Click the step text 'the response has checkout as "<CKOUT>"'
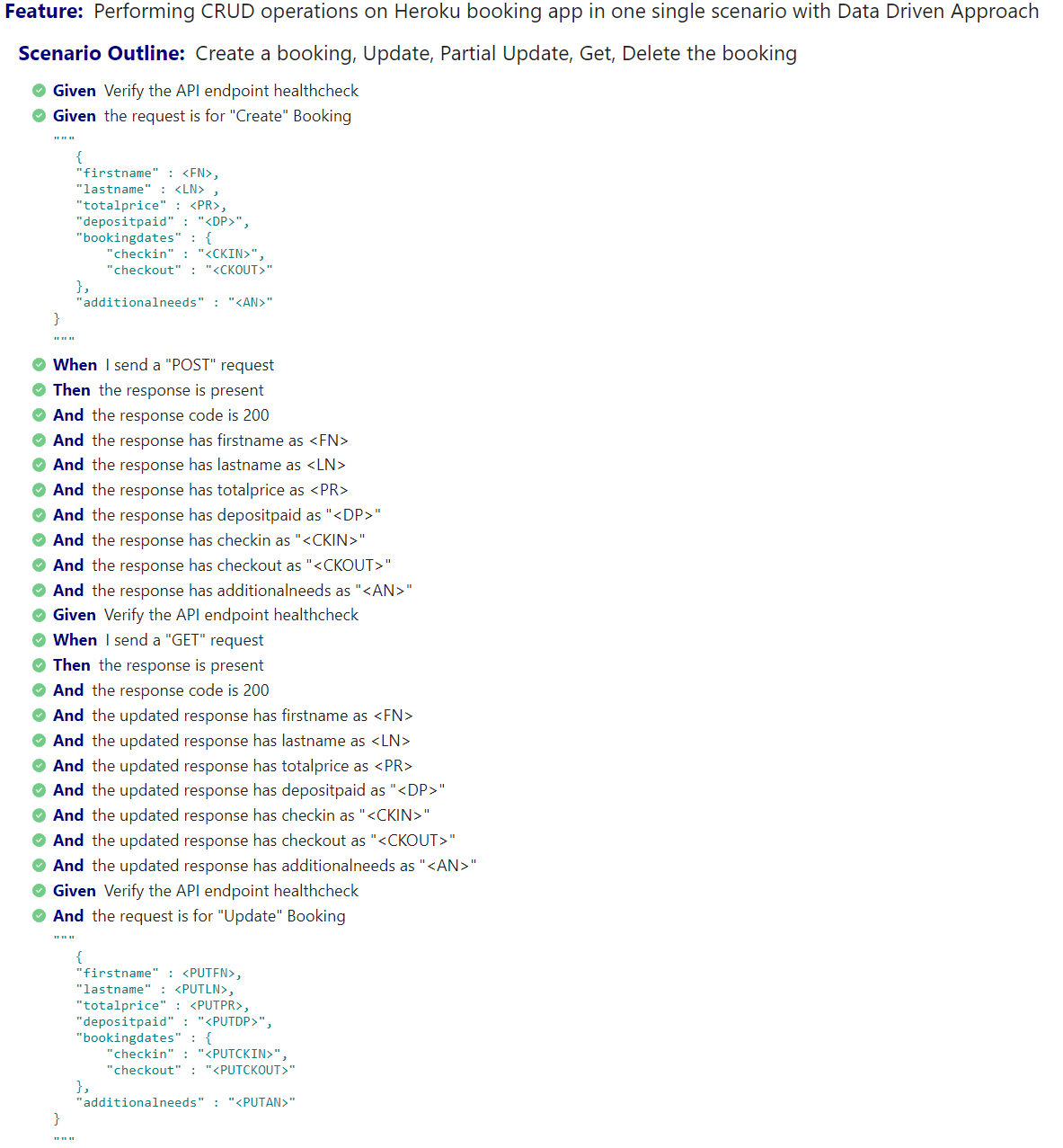 [x=242, y=565]
